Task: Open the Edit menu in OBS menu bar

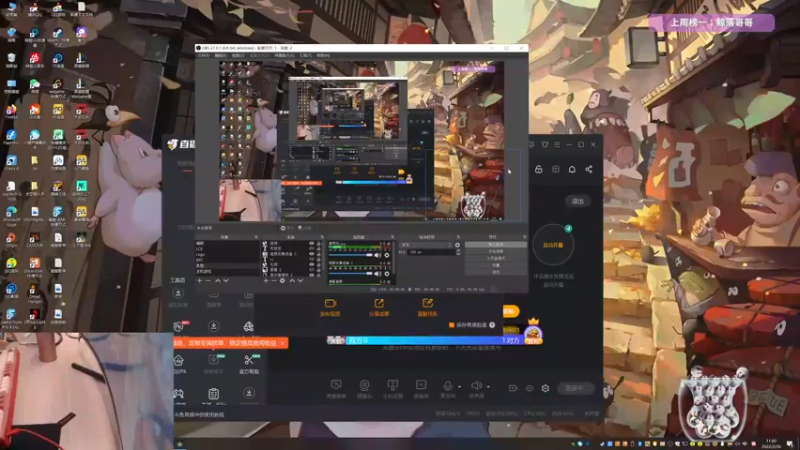Action: point(221,56)
